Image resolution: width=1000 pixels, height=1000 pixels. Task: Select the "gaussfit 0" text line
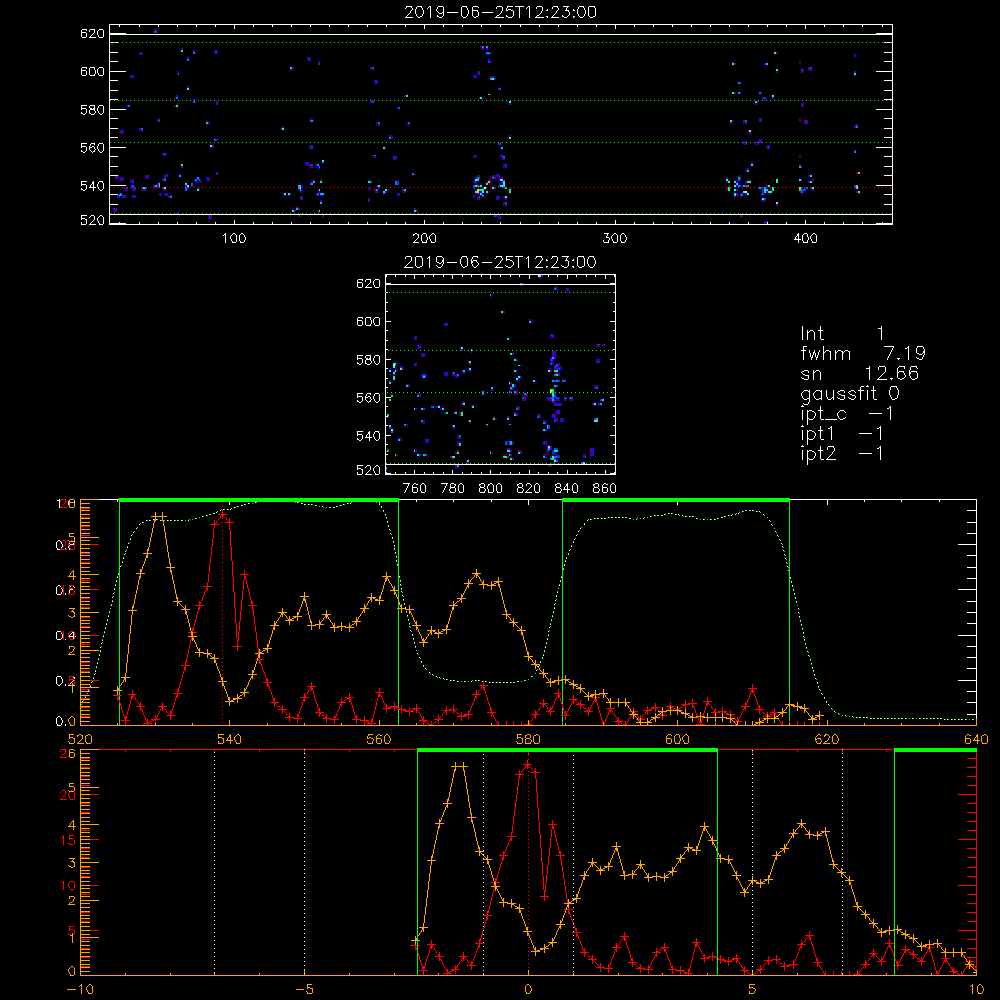(x=849, y=393)
